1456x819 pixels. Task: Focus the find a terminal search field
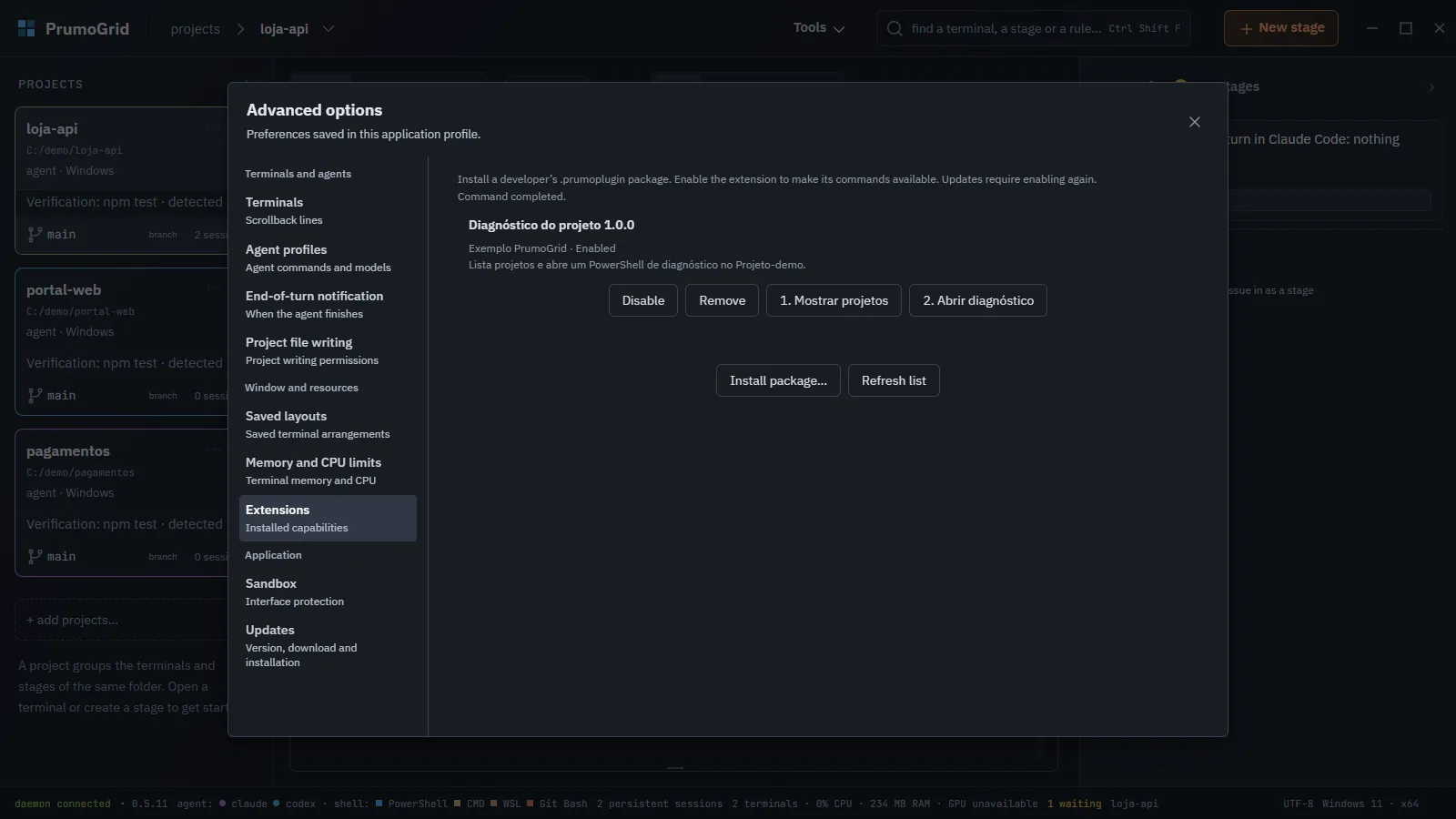tap(1034, 28)
